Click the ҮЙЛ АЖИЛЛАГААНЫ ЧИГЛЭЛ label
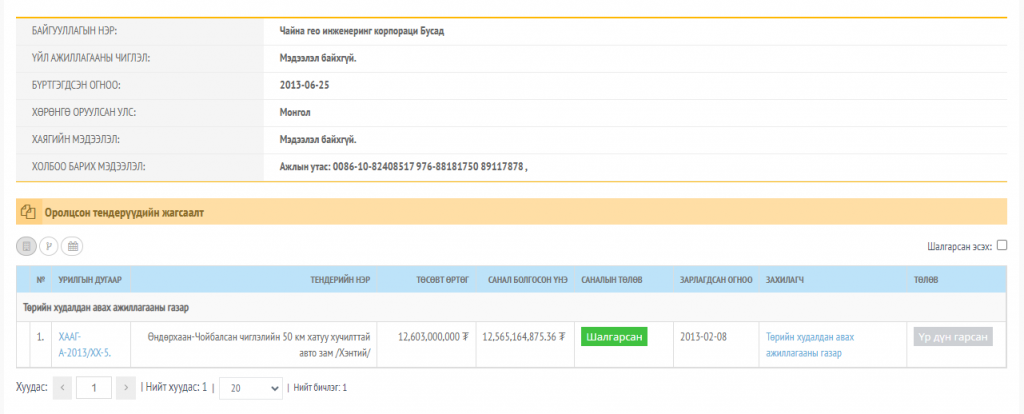Viewport: 1024px width, 414px height. (91, 58)
